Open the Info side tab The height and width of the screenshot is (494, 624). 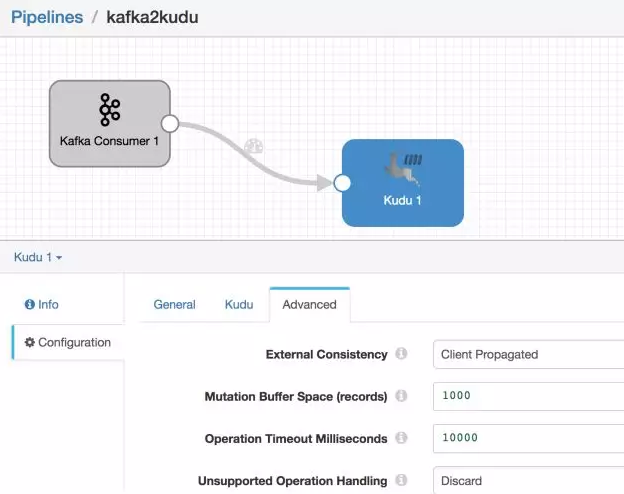[x=42, y=305]
